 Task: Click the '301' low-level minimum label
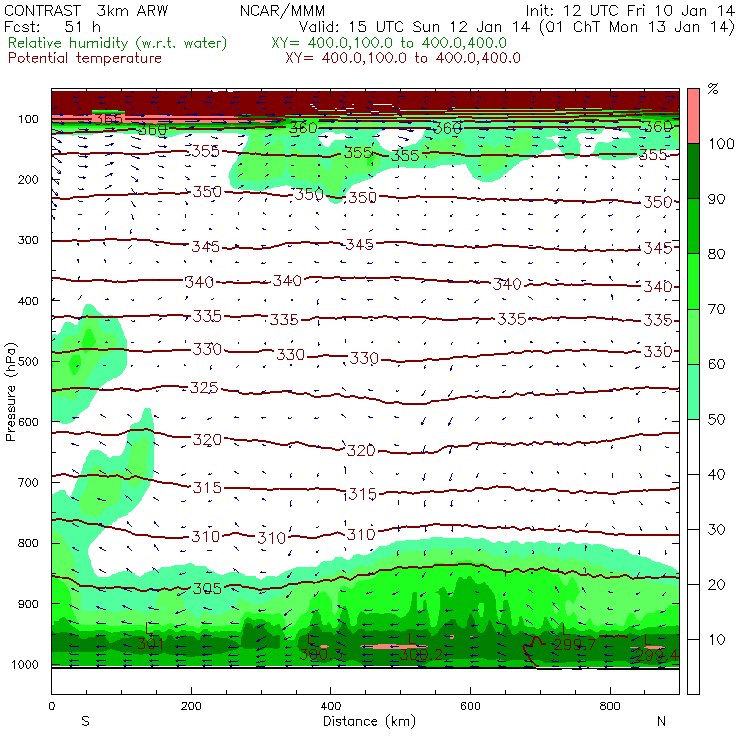click(x=150, y=643)
